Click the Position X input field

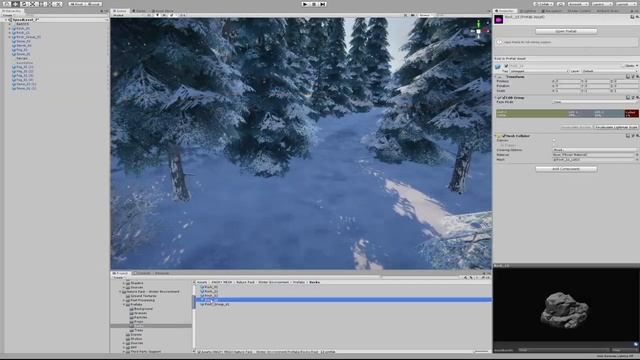point(569,81)
